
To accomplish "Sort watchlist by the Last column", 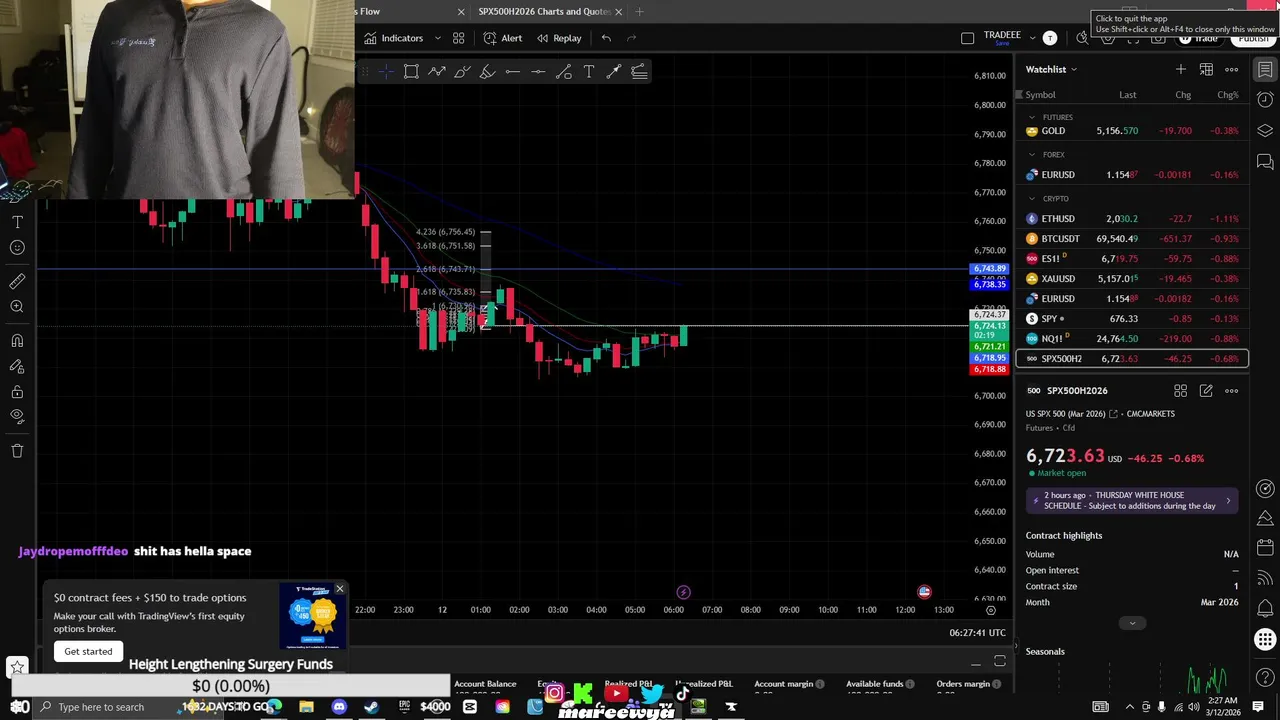I will (1127, 95).
